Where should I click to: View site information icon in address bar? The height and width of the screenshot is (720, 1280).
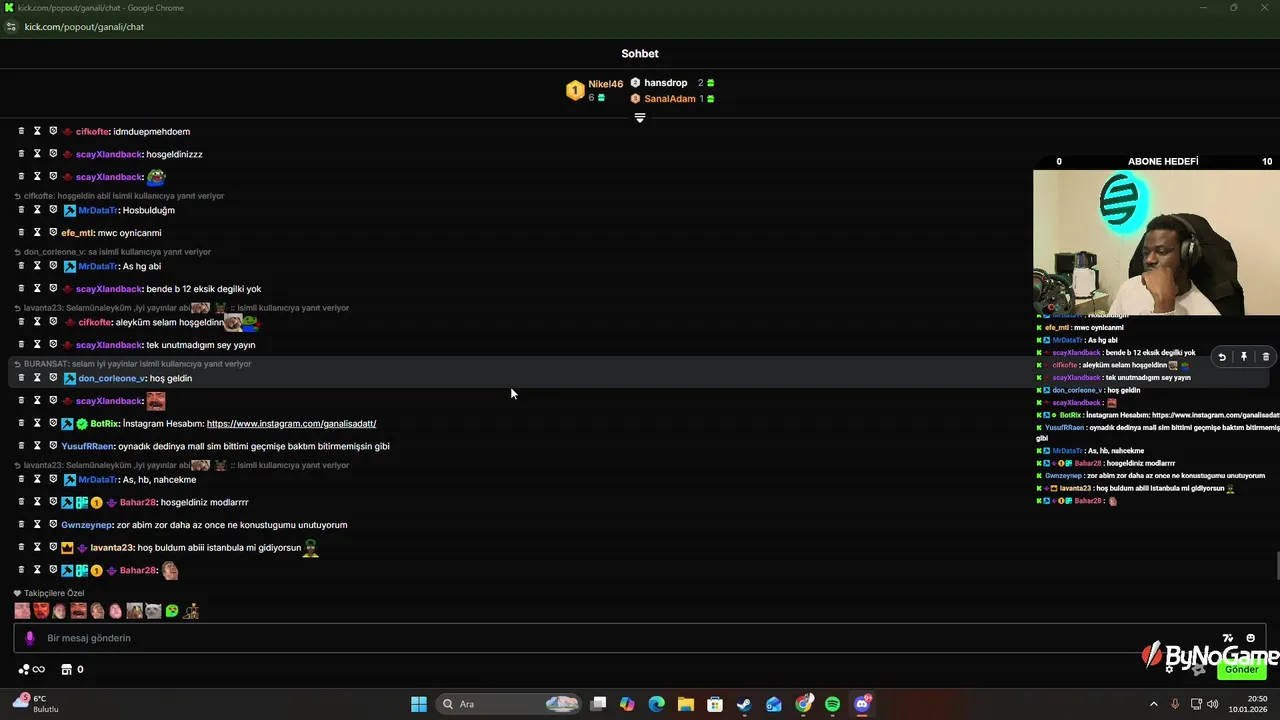click(x=12, y=27)
